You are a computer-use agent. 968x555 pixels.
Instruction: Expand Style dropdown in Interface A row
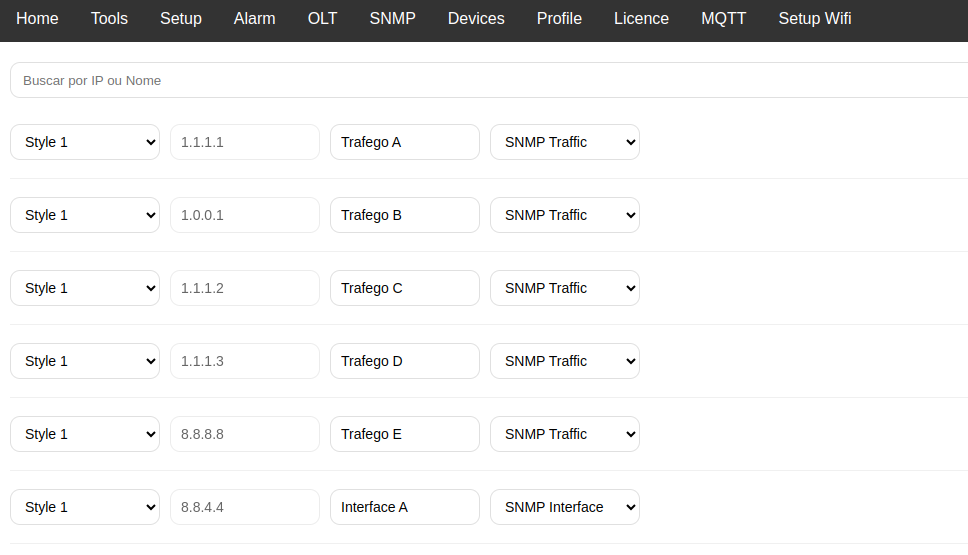pyautogui.click(x=85, y=507)
